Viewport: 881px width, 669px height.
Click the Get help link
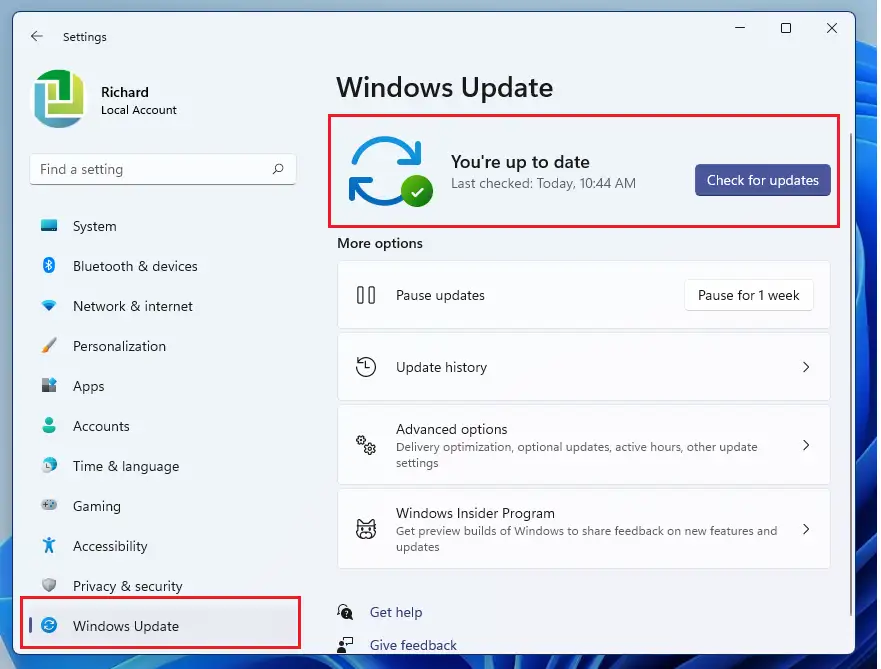coord(396,612)
